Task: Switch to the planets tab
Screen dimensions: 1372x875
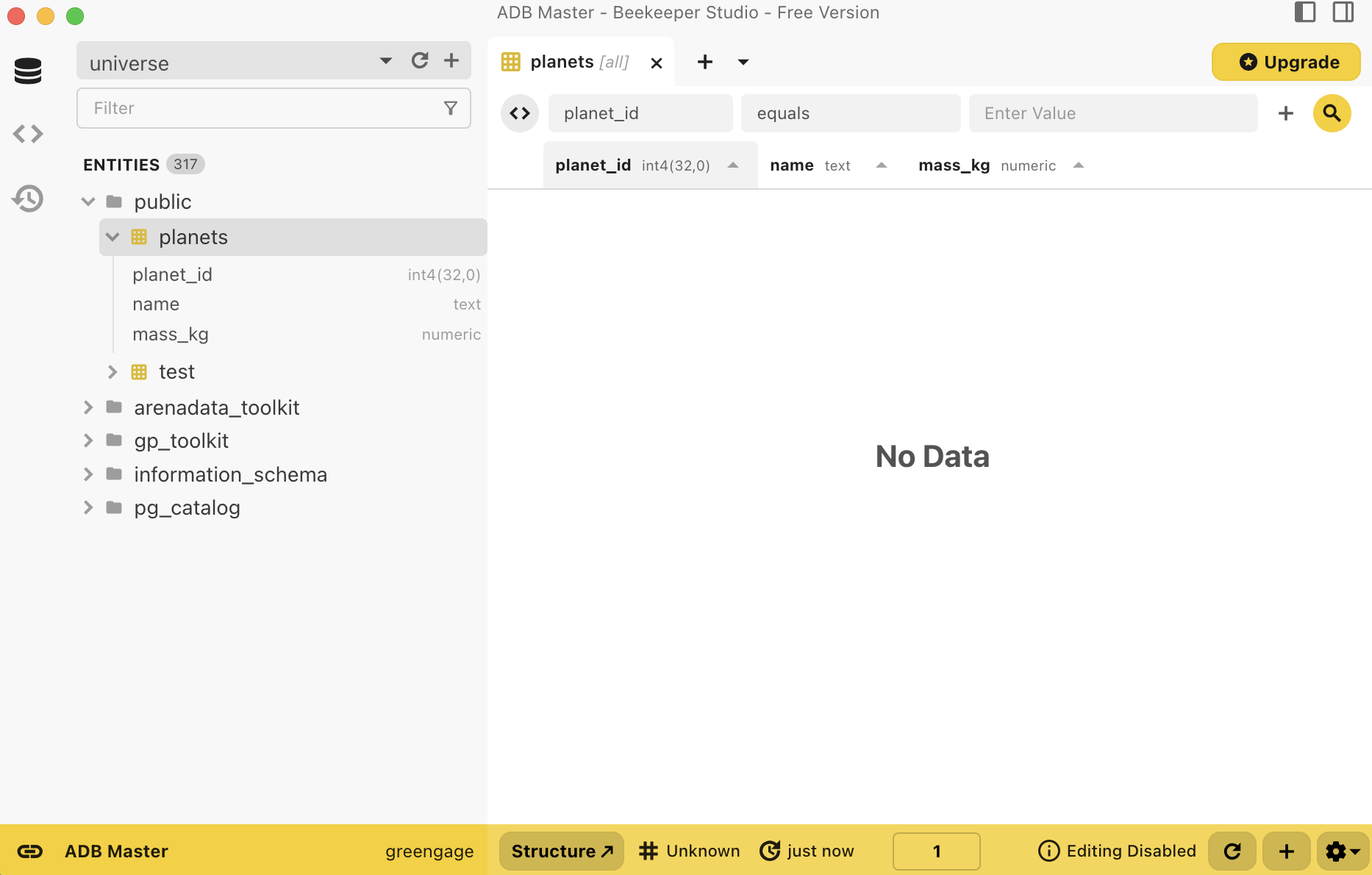Action: 579,63
